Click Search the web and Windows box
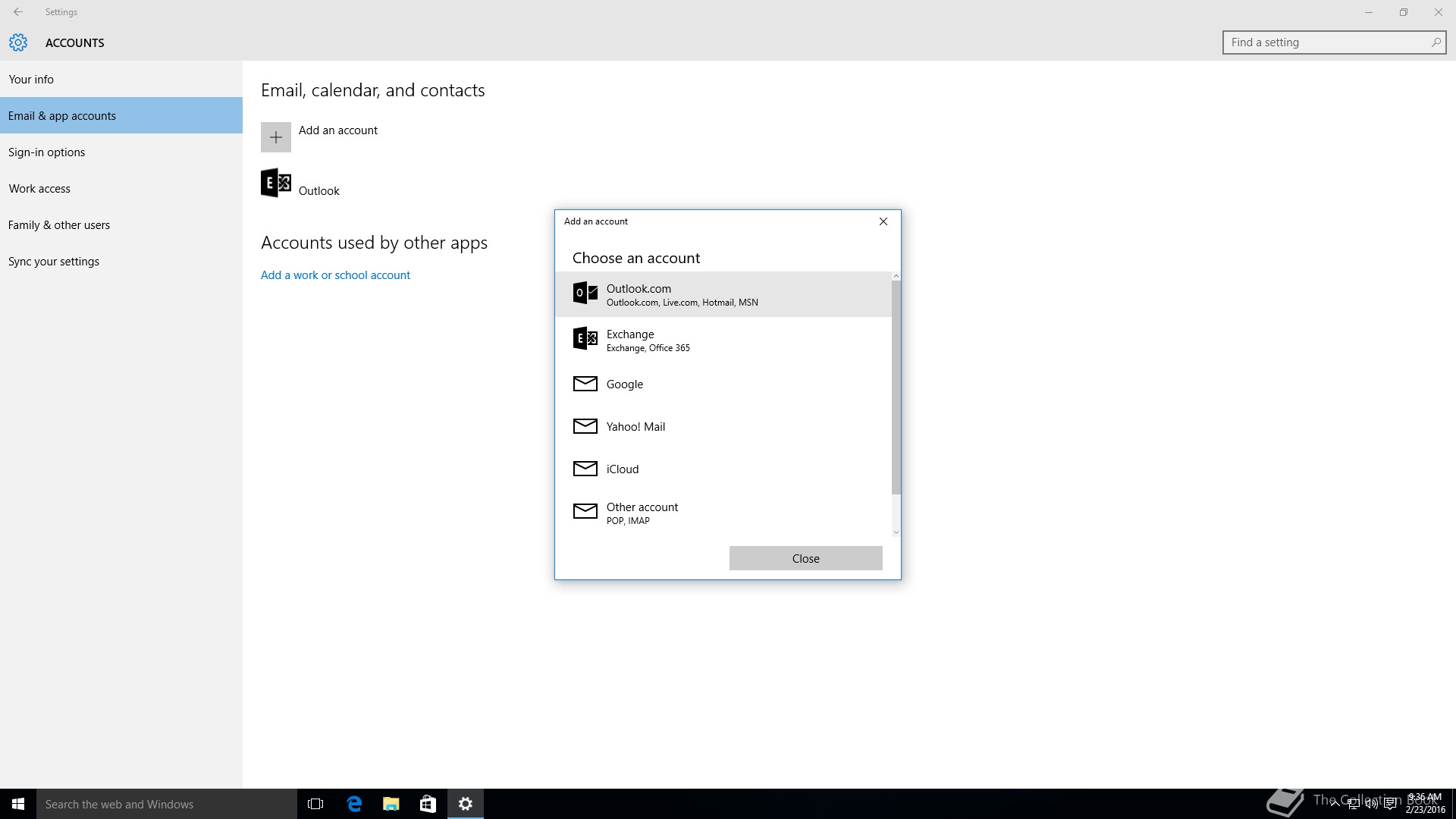Image resolution: width=1456 pixels, height=819 pixels. [x=167, y=804]
